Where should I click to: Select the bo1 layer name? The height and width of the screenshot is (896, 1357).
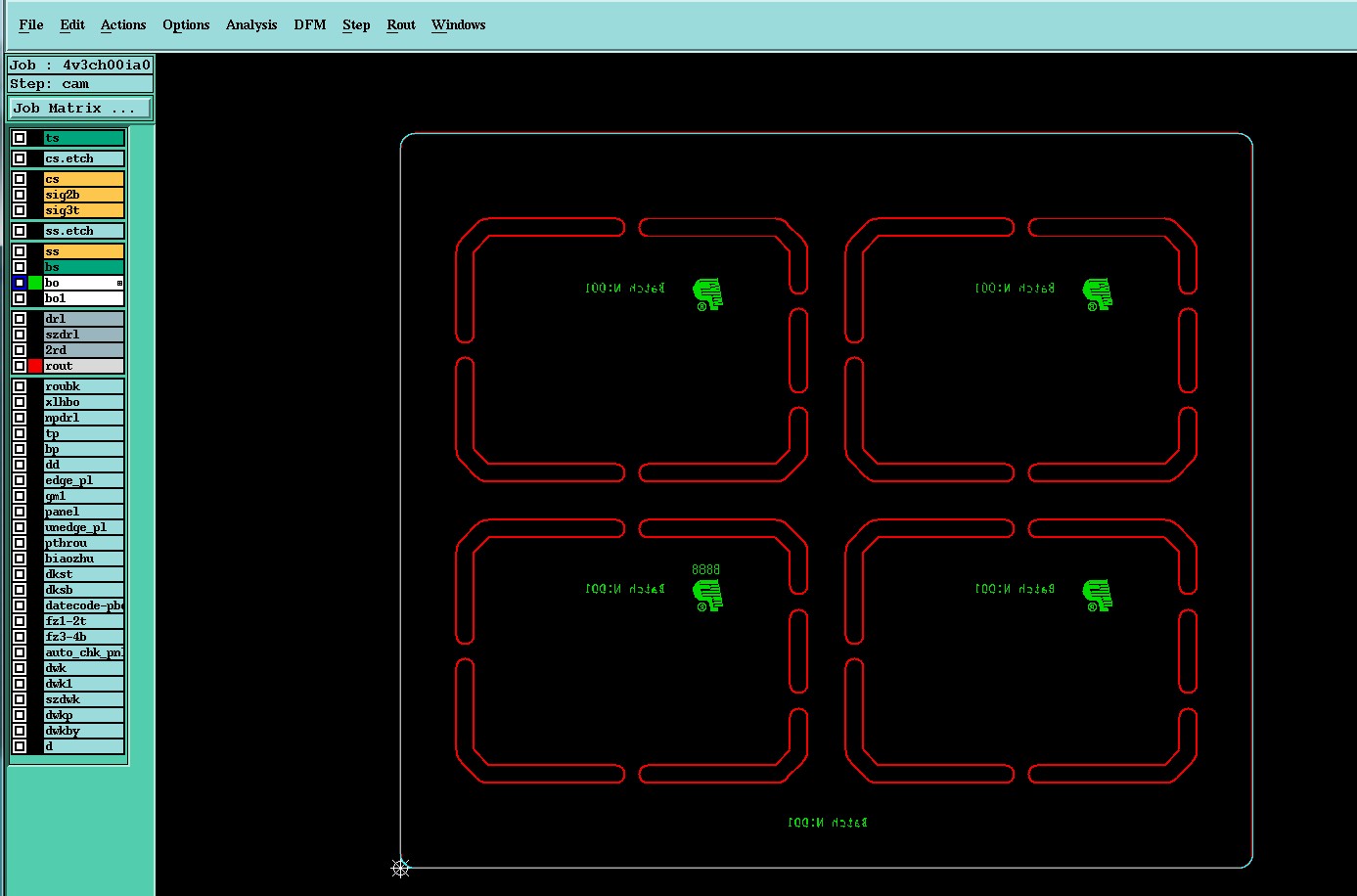click(84, 298)
